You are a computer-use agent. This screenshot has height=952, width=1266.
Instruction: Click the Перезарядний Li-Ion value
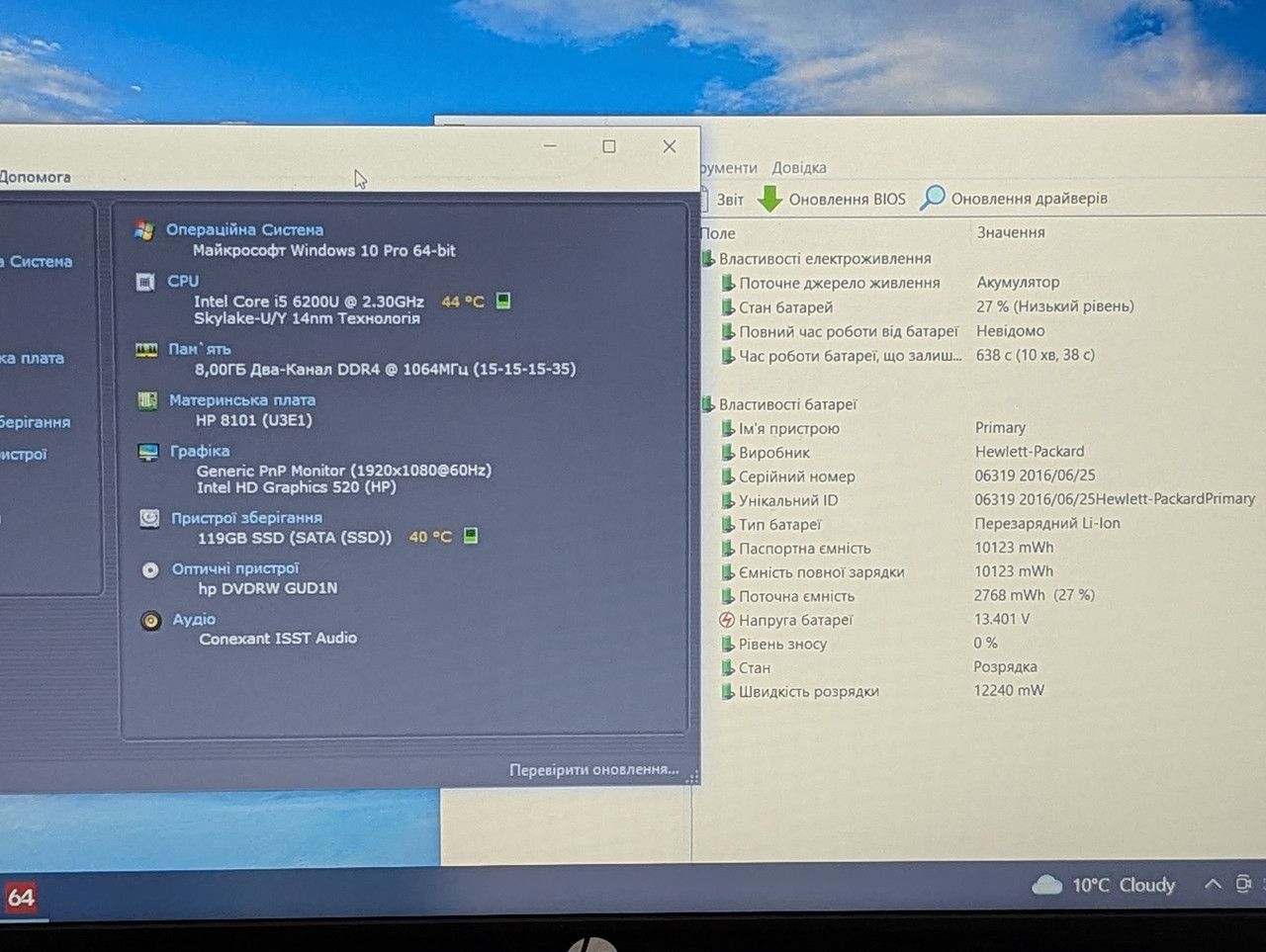(x=1047, y=524)
